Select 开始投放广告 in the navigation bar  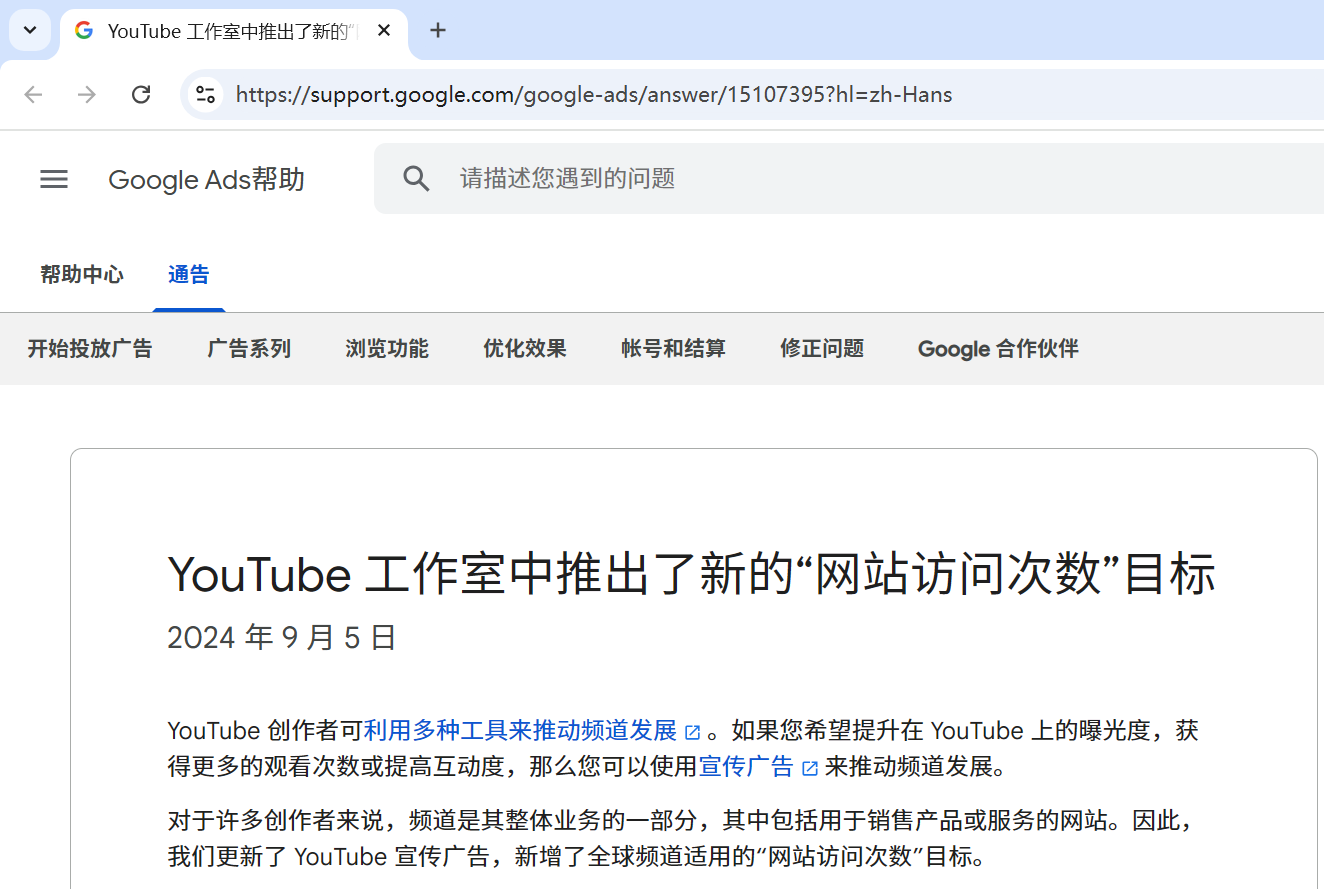click(90, 348)
